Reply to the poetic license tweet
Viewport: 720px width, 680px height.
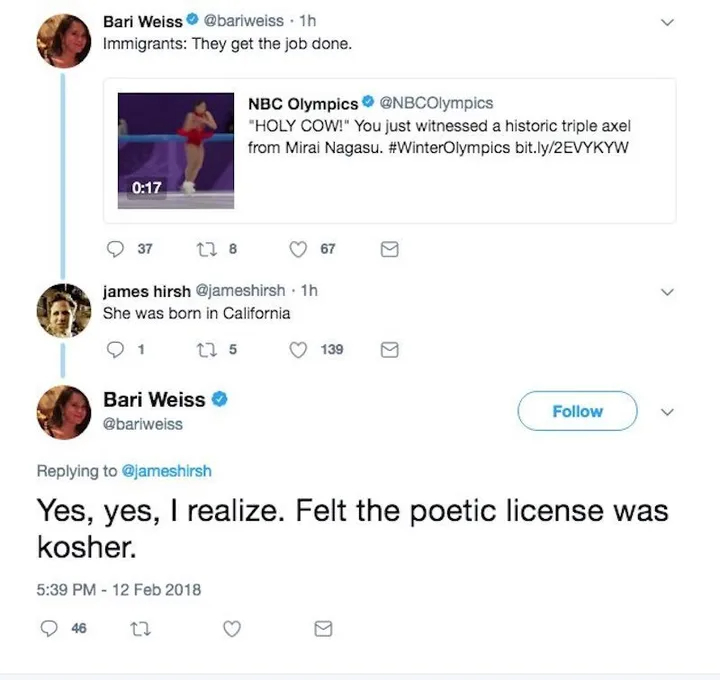49,628
